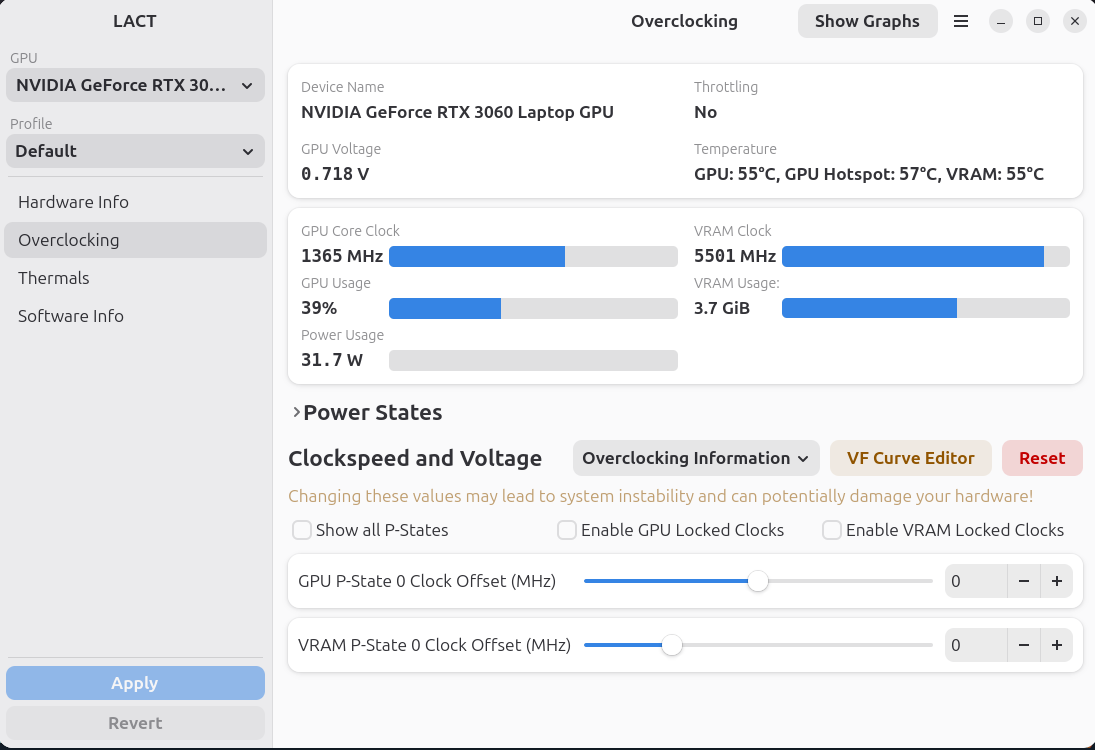Apply the current settings

[135, 683]
